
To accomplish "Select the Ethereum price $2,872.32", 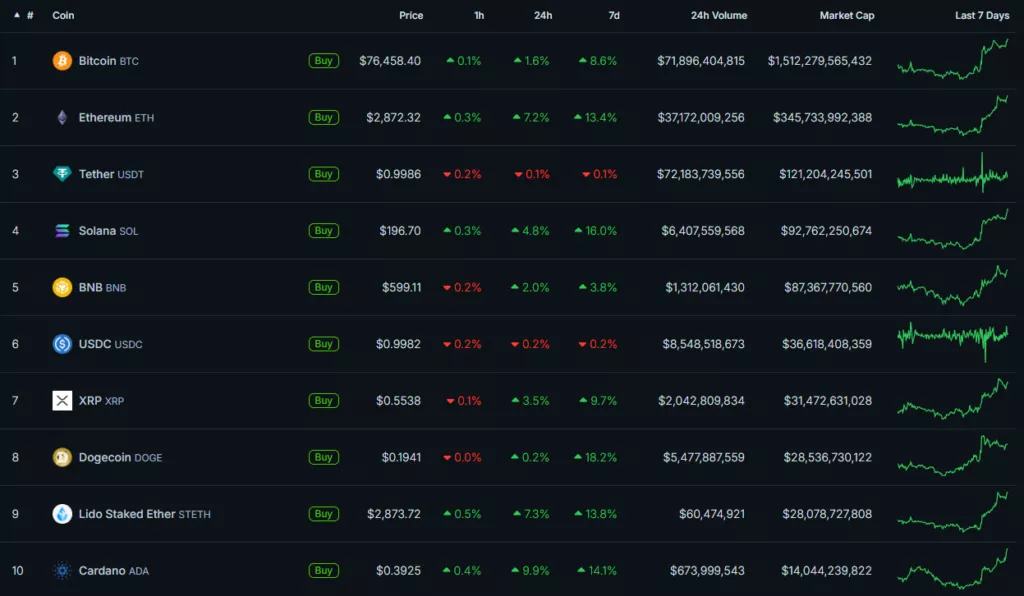I will coord(393,118).
